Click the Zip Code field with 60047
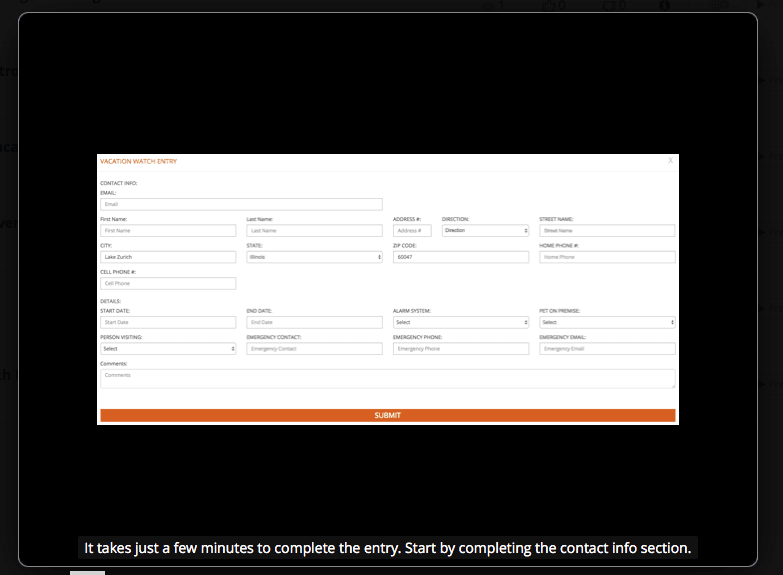 [x=460, y=257]
